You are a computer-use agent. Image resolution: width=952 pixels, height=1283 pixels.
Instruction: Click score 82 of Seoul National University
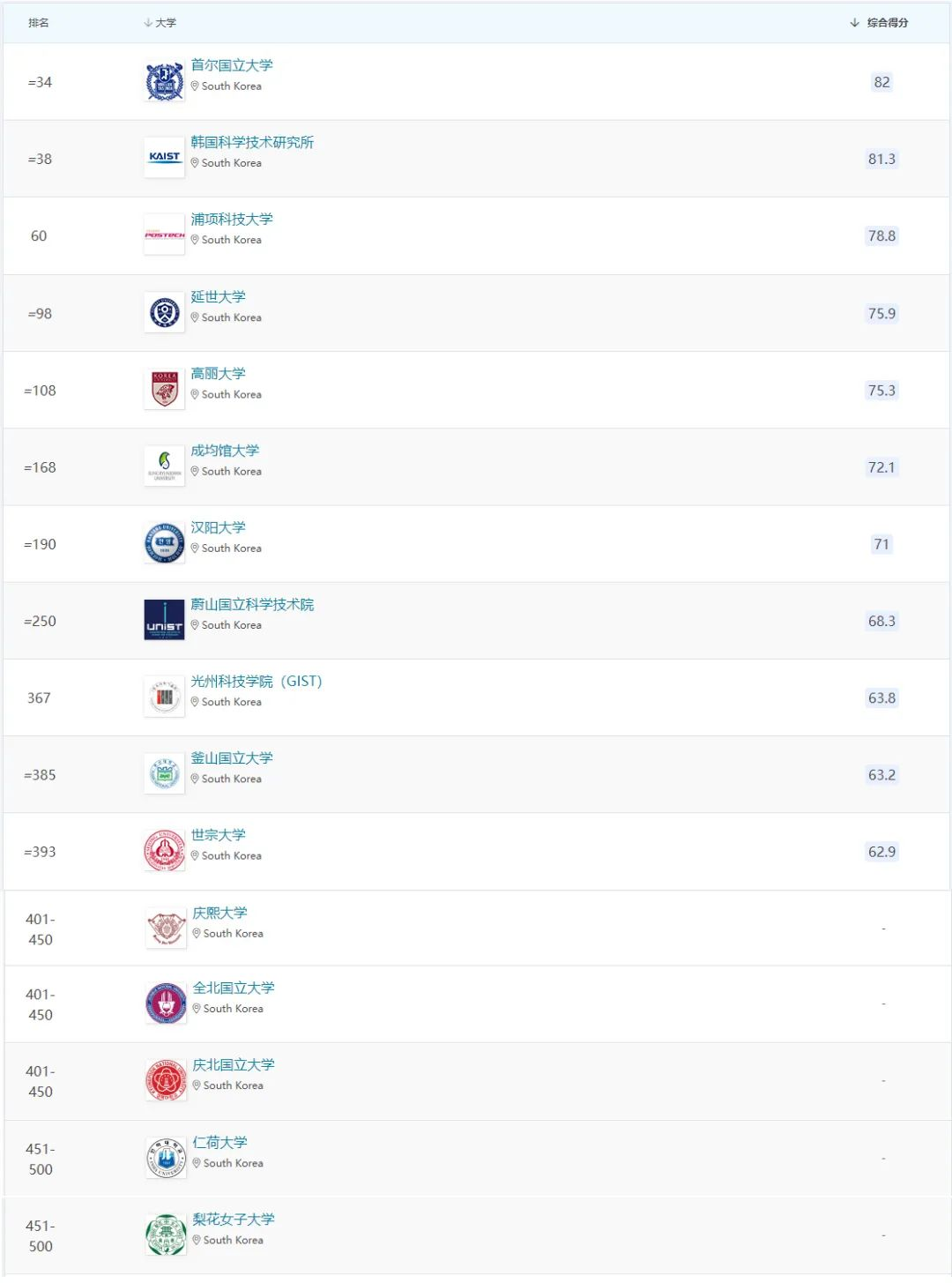point(881,82)
